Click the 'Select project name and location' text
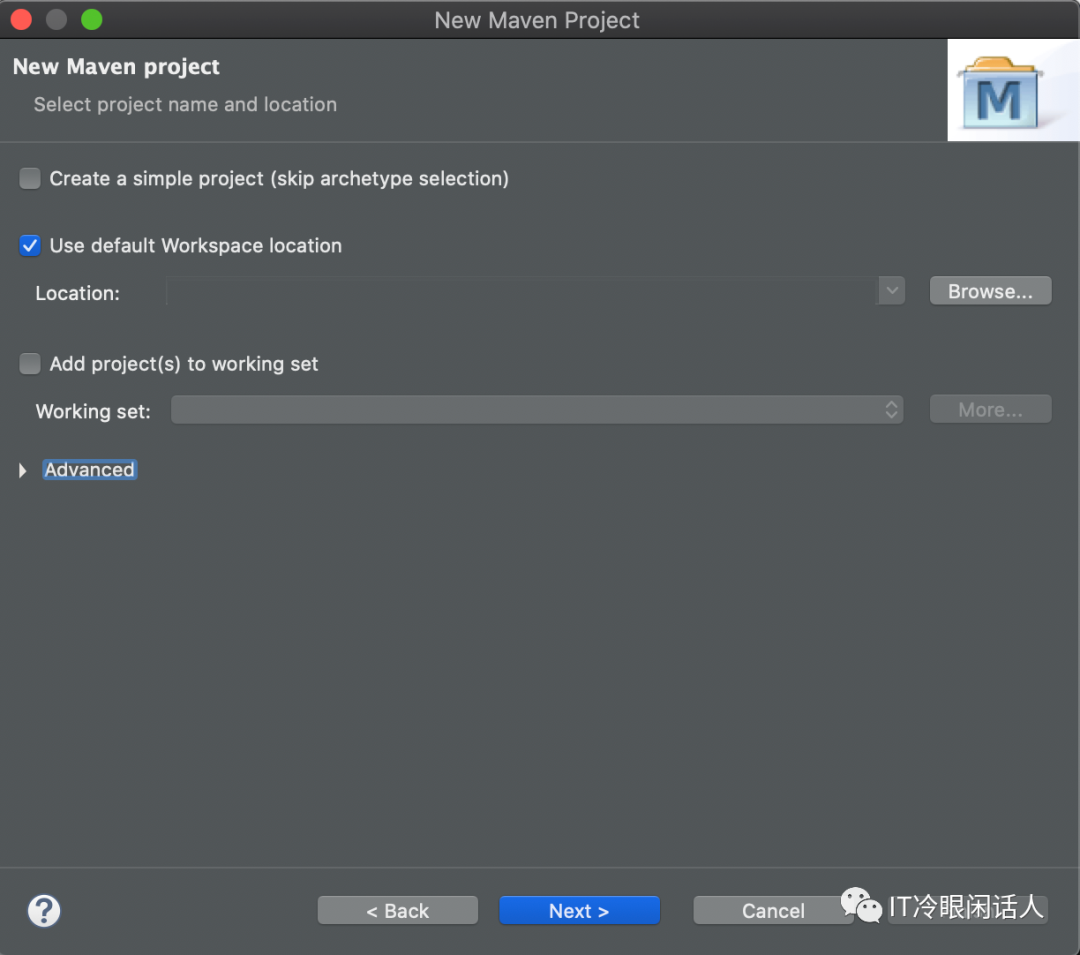Image resolution: width=1080 pixels, height=955 pixels. (185, 104)
